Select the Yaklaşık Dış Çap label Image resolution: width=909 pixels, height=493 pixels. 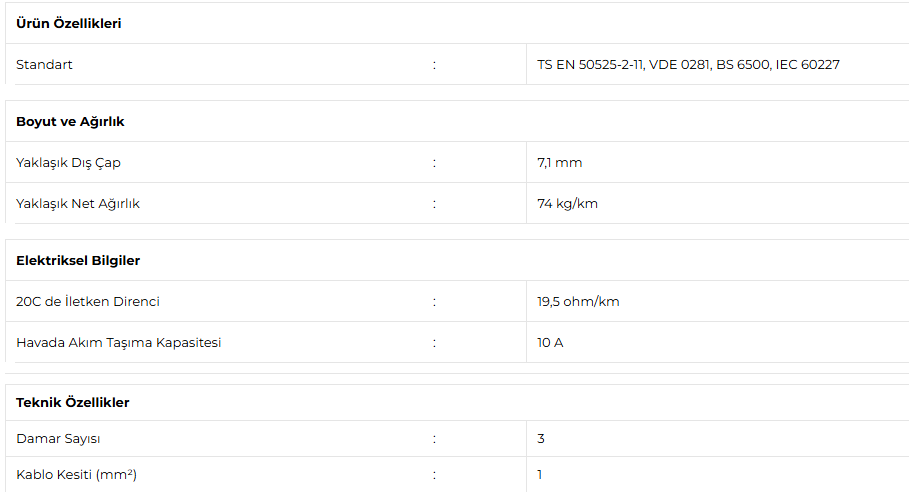coord(68,163)
